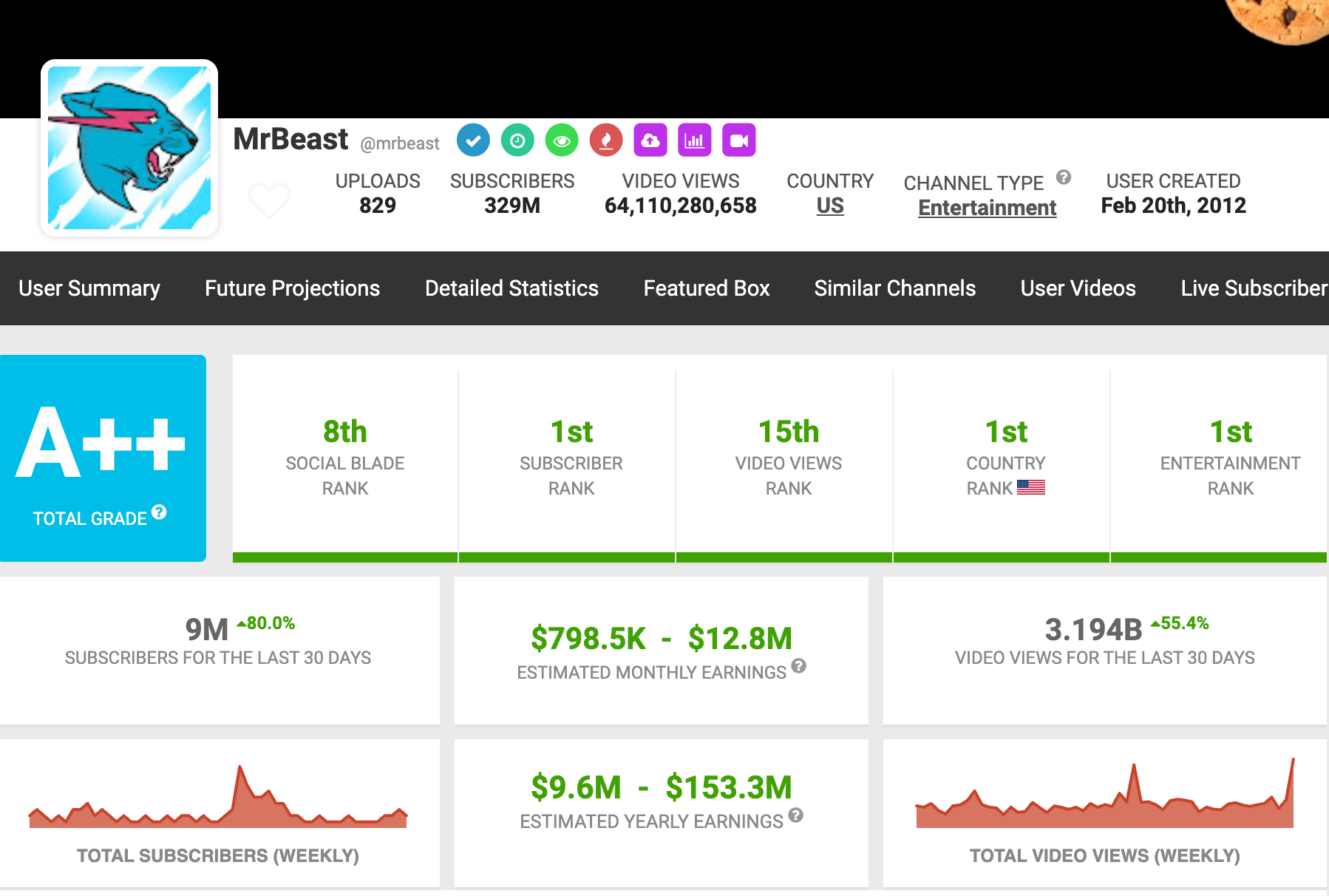Click the 80.0% subscriber increase figure
Screen dimensions: 1329x896
[x=266, y=623]
